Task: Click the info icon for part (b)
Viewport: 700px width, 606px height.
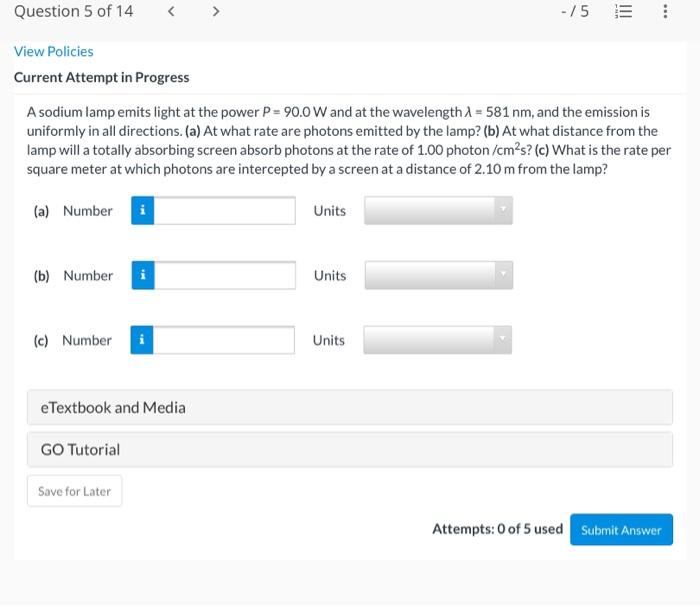Action: (x=143, y=275)
